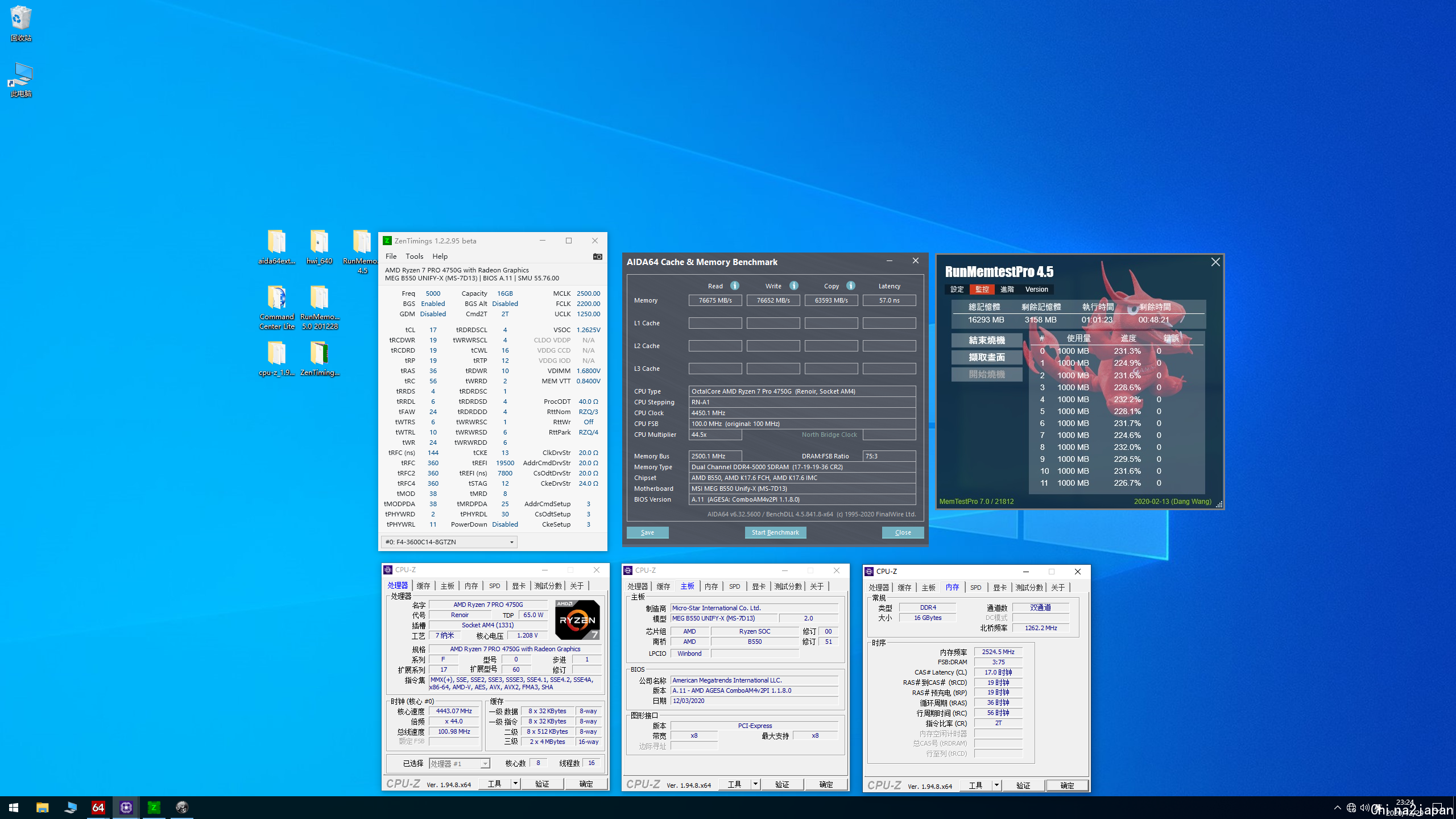Click the ZenTimings screenshot camera icon
This screenshot has width=1456, height=819.
click(x=597, y=257)
